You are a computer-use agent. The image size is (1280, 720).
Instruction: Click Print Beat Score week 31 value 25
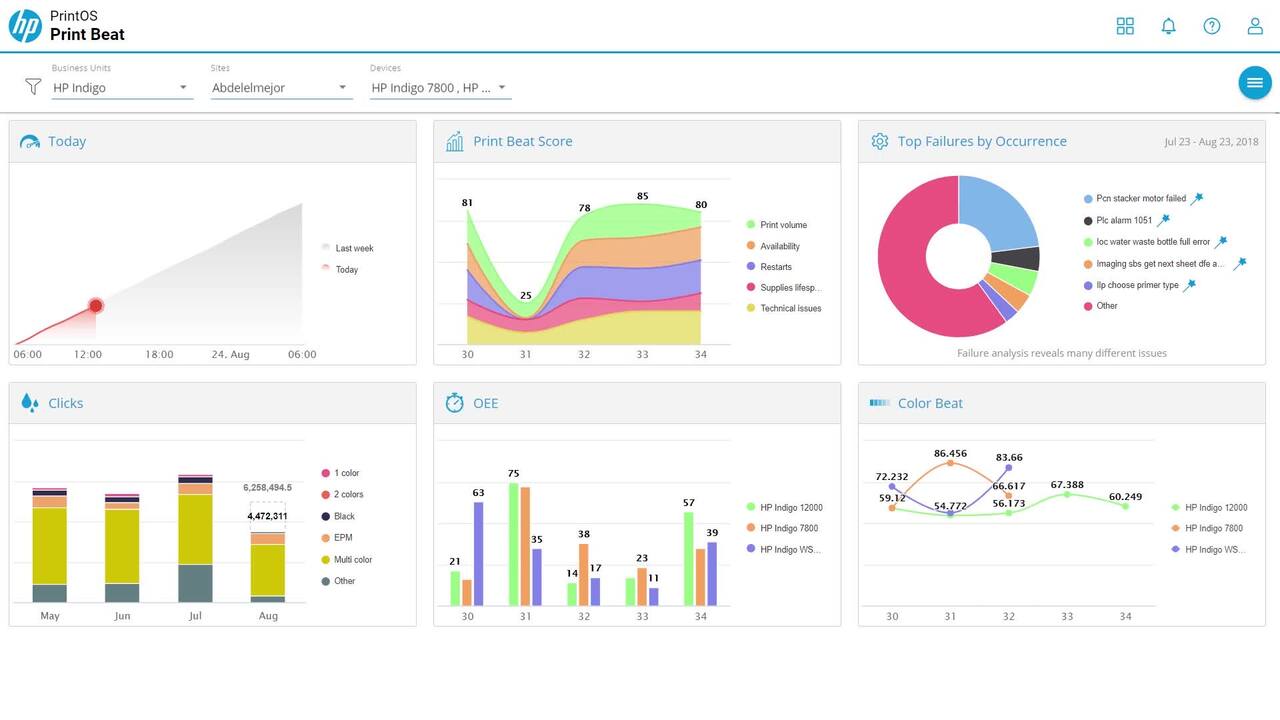coord(525,296)
